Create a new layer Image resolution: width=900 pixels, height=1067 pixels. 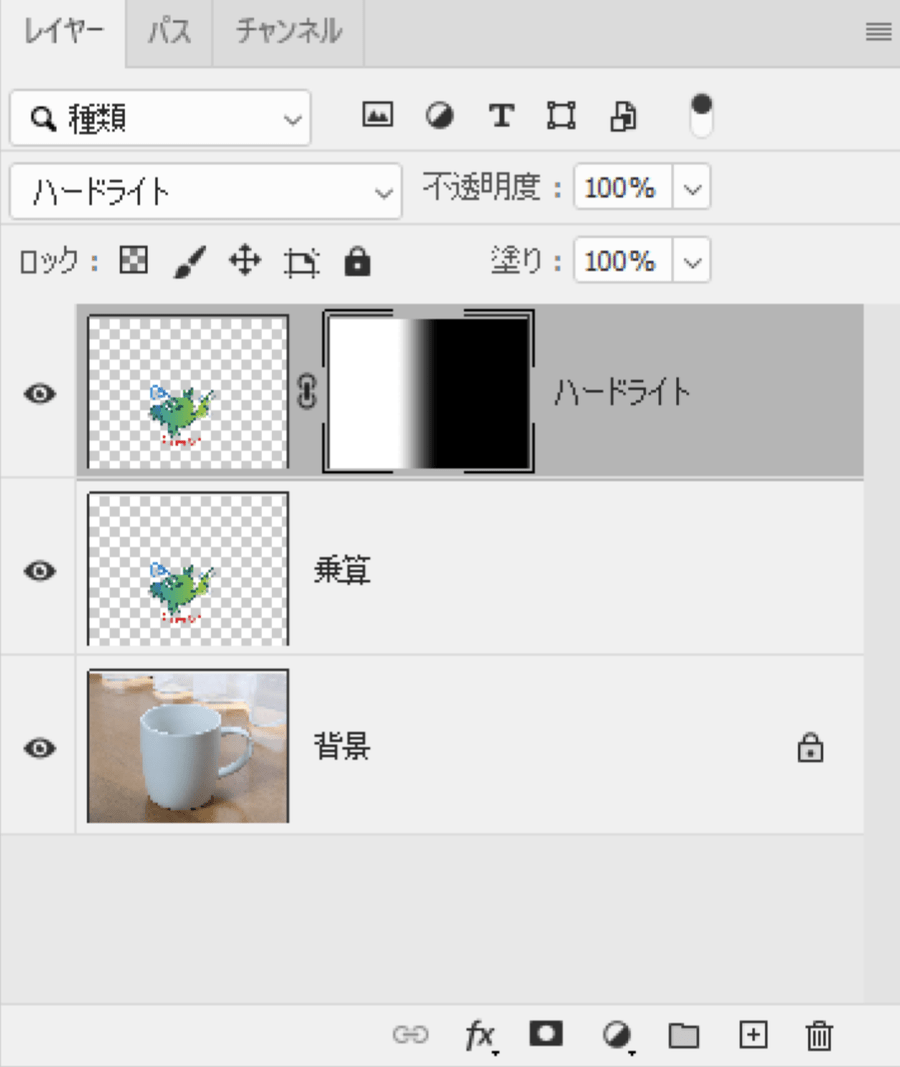point(753,1035)
